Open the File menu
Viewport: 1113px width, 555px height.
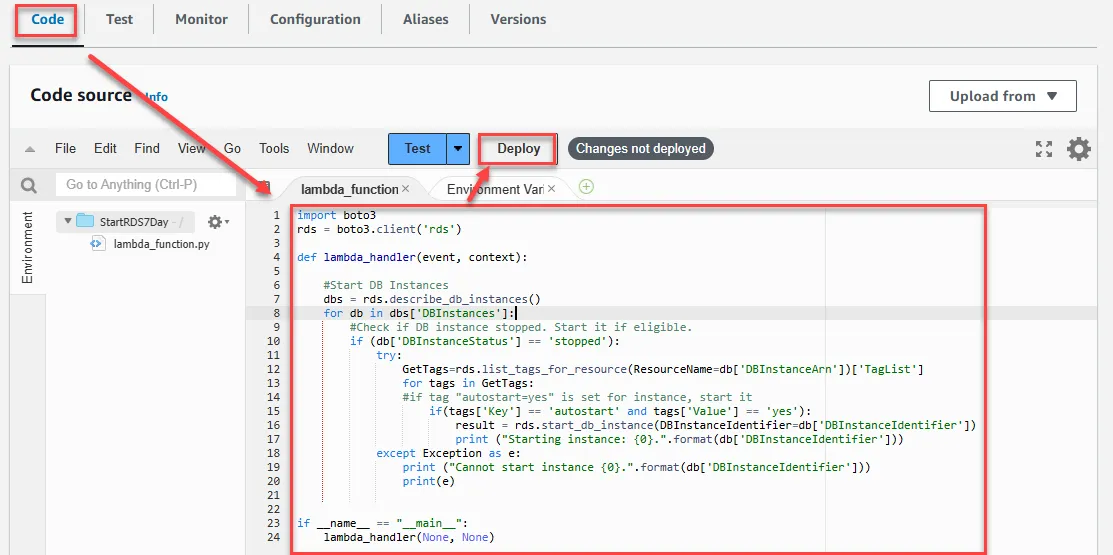point(65,148)
